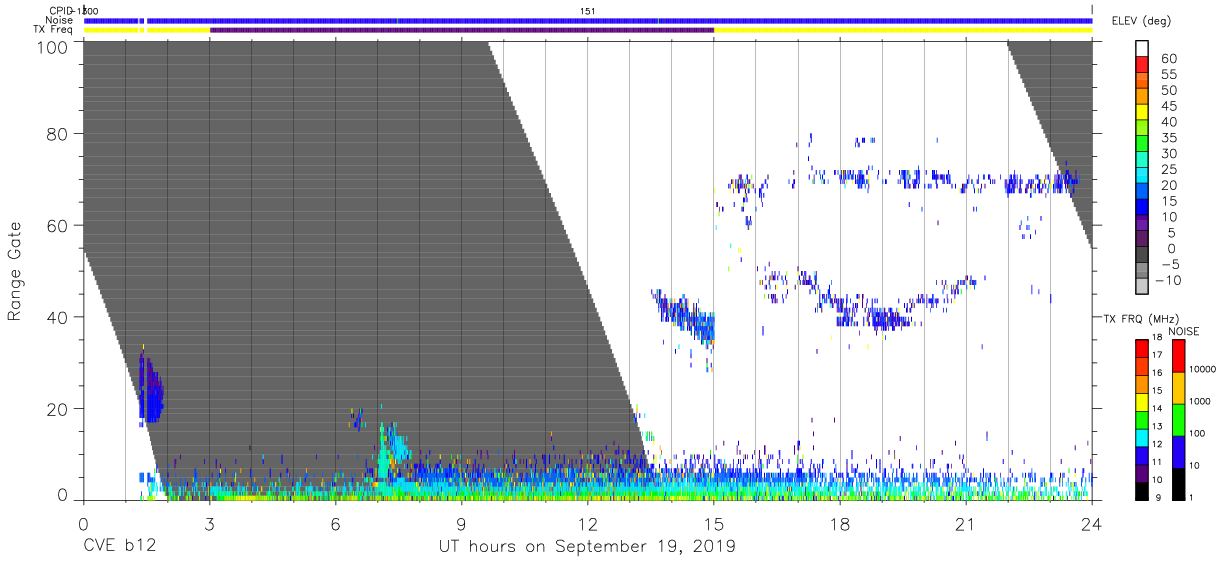Click the x-axis tick label '12'
This screenshot has width=1228, height=567.
[x=587, y=524]
